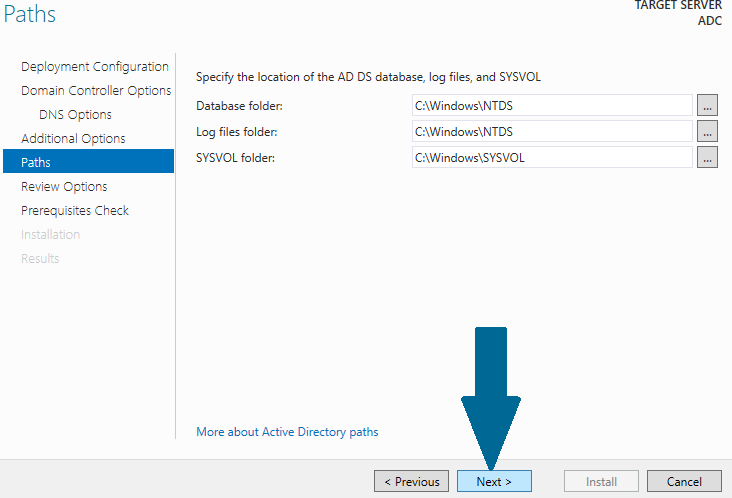Screen dimensions: 732x498
Task: Open browse button for Log files folder
Action: [707, 132]
